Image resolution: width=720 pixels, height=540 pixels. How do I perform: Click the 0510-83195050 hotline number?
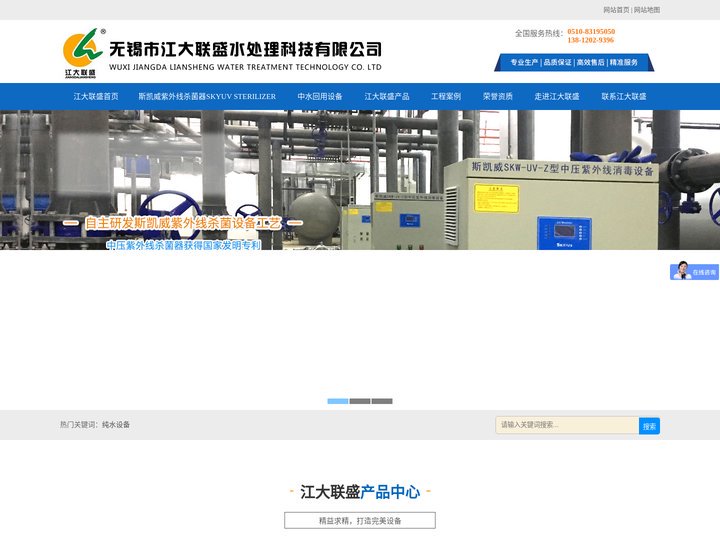pos(591,31)
